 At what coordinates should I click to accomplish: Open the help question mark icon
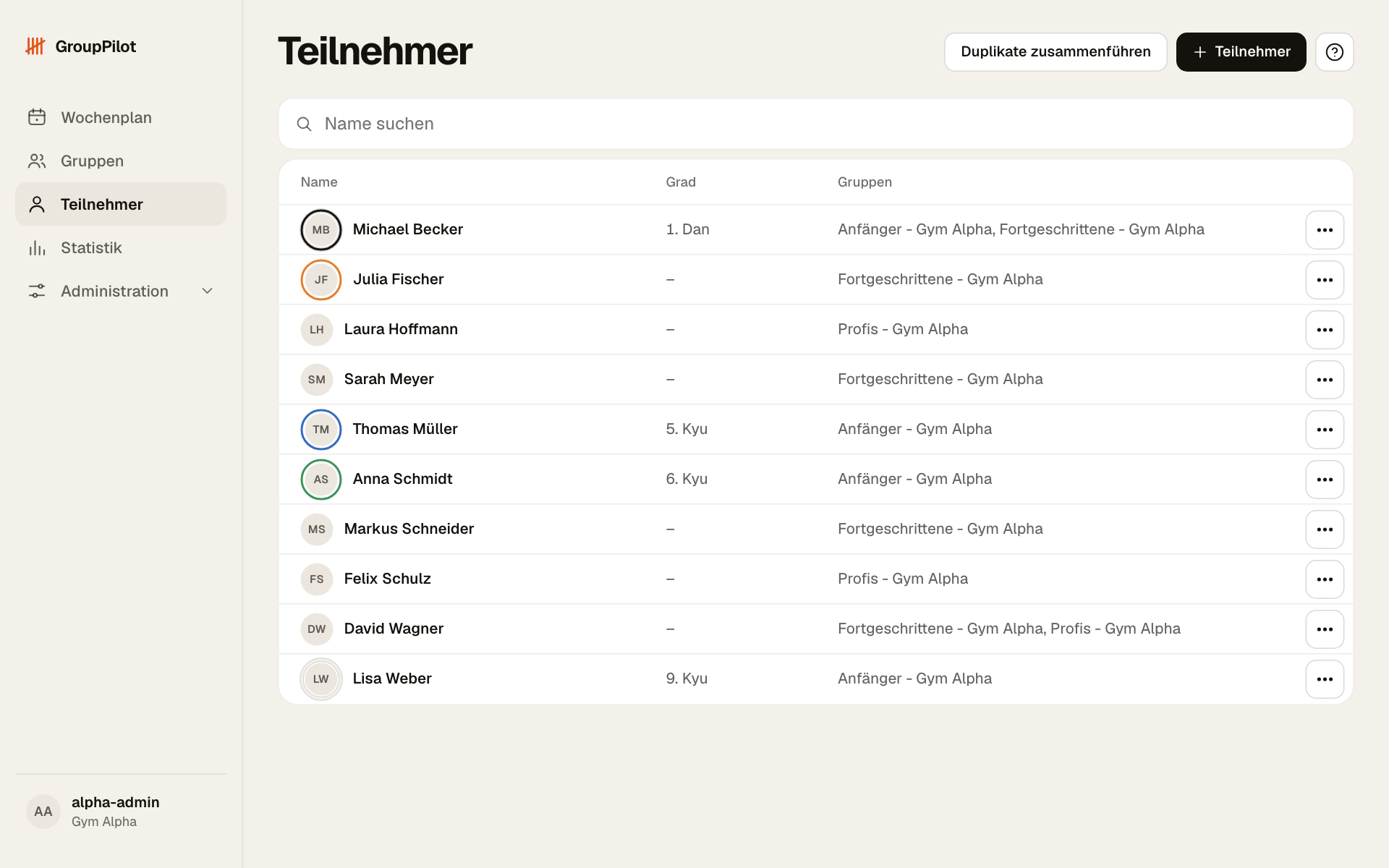pyautogui.click(x=1334, y=52)
